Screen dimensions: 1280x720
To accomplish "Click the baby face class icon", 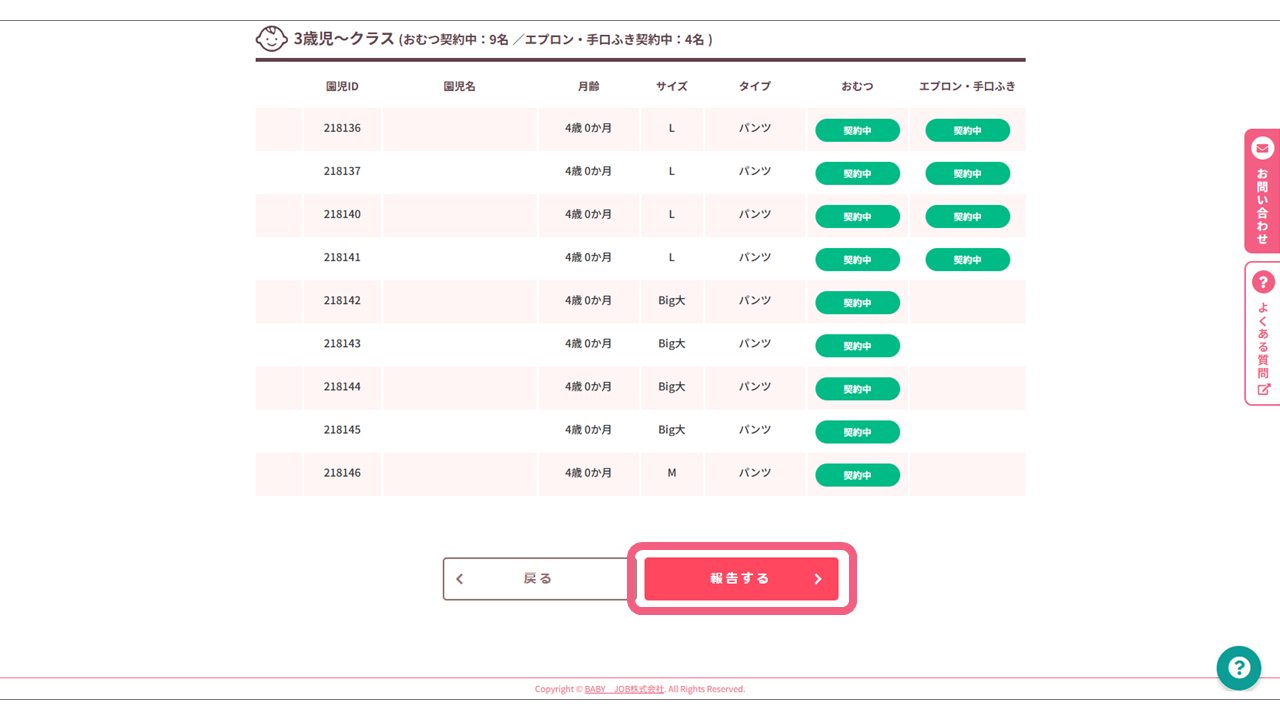I will tap(271, 39).
